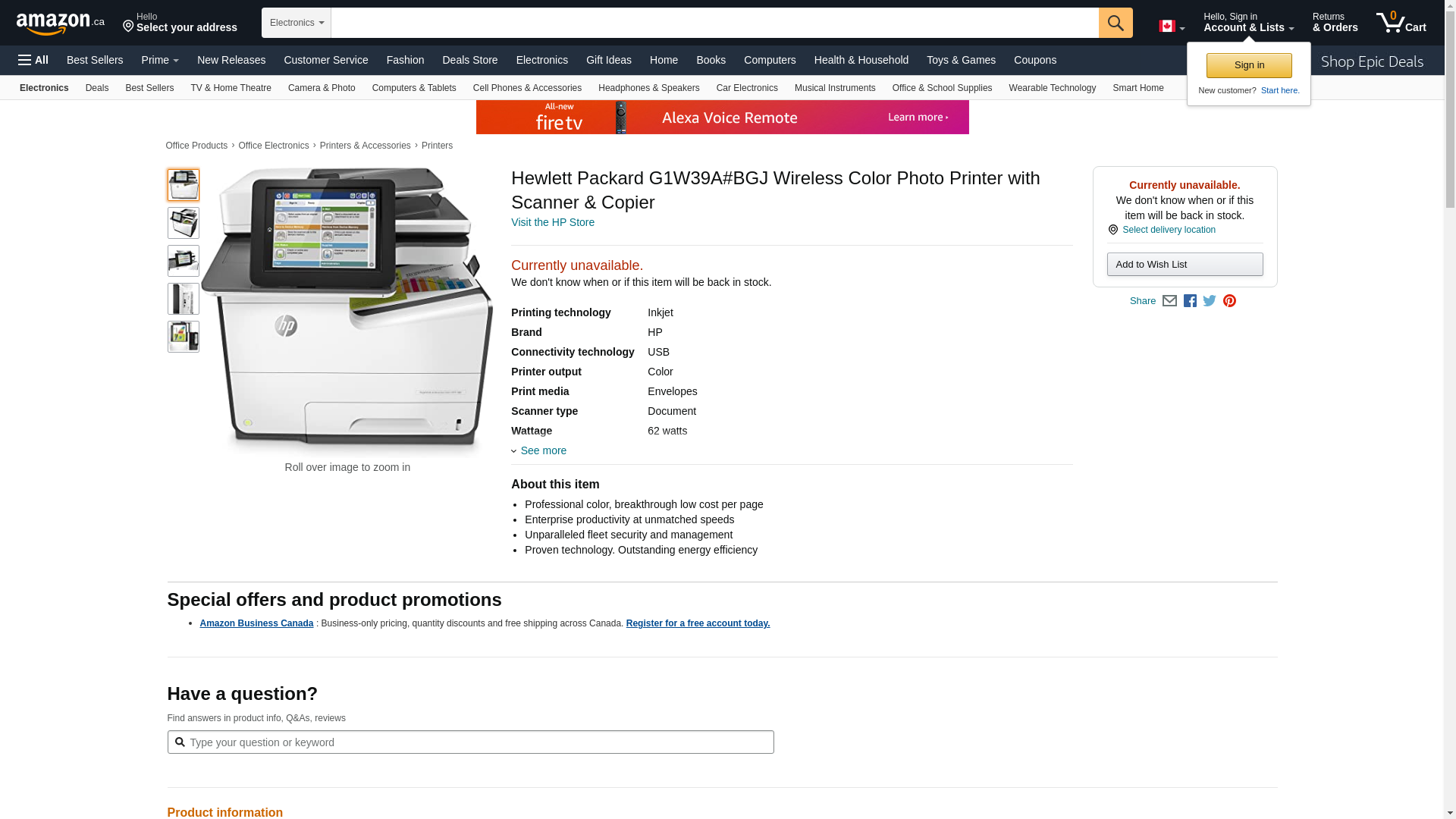Share via Twitter icon
The width and height of the screenshot is (1456, 819).
1210,301
